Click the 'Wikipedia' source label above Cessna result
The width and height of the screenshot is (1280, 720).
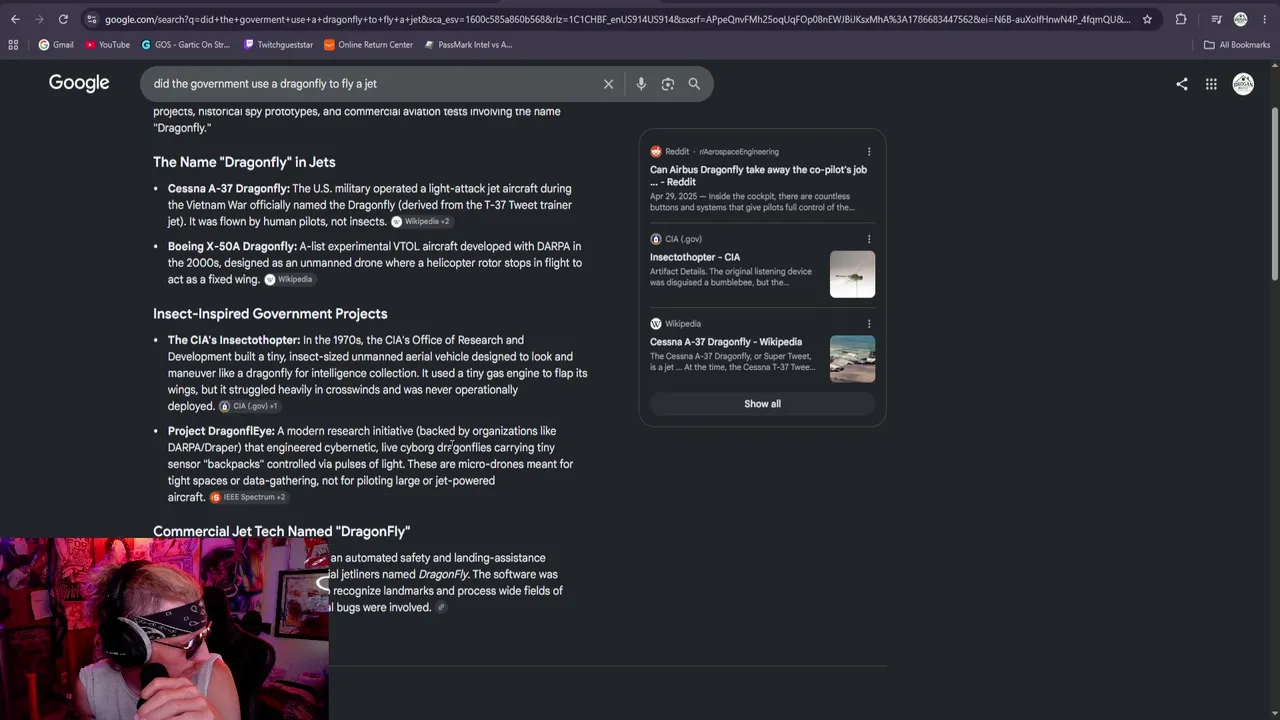[x=683, y=324]
